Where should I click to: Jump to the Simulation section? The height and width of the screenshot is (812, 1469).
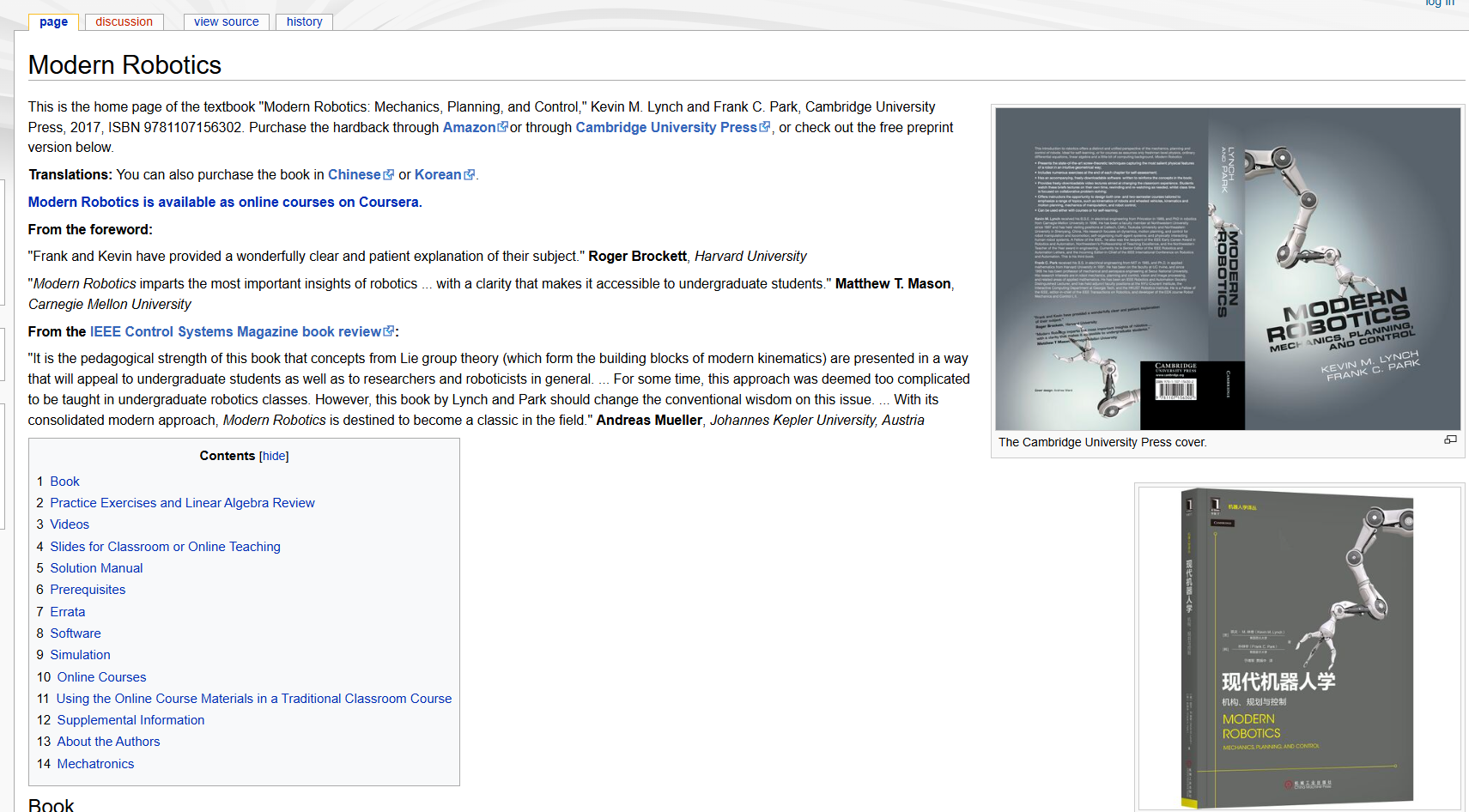point(80,655)
